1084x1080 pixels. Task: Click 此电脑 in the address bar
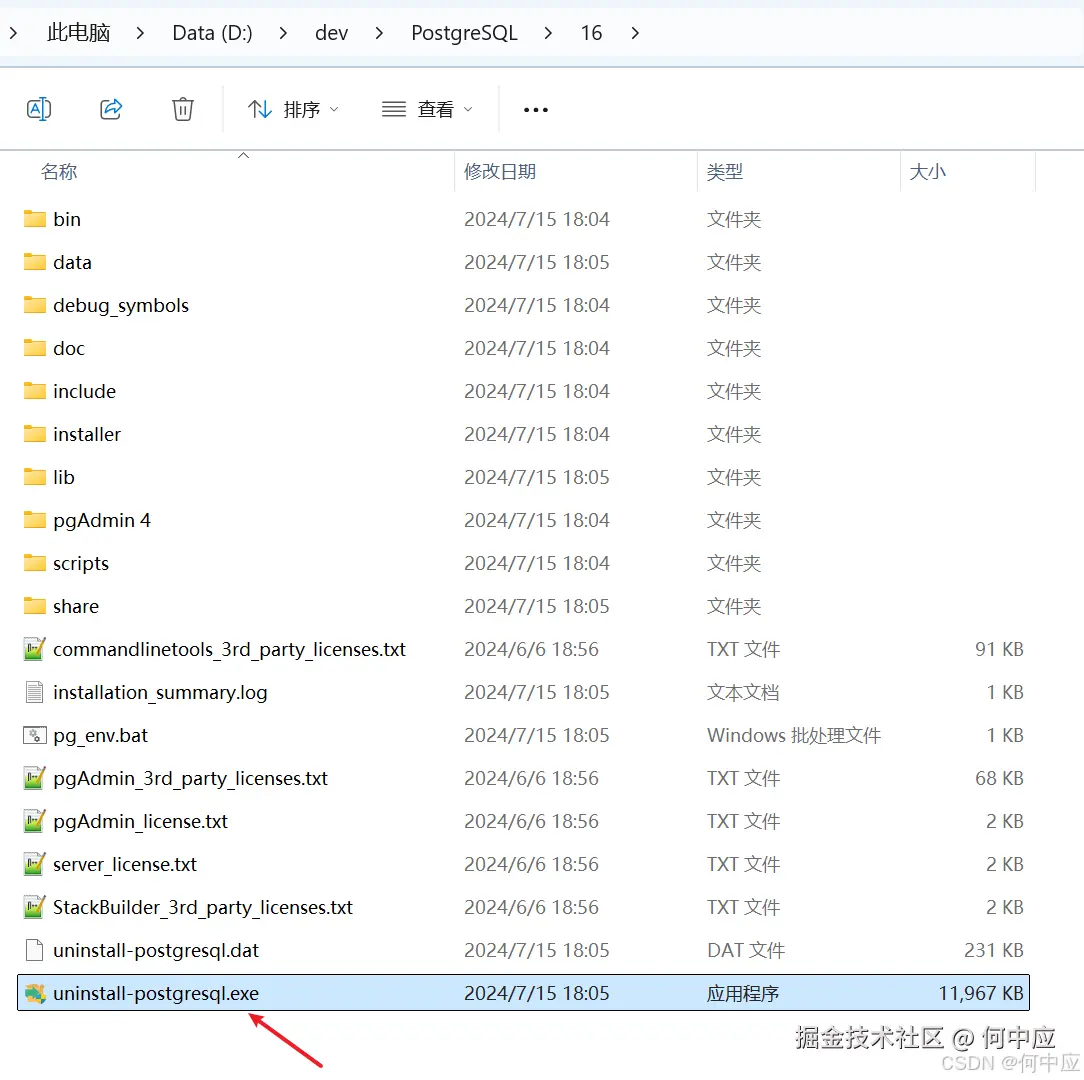[79, 32]
